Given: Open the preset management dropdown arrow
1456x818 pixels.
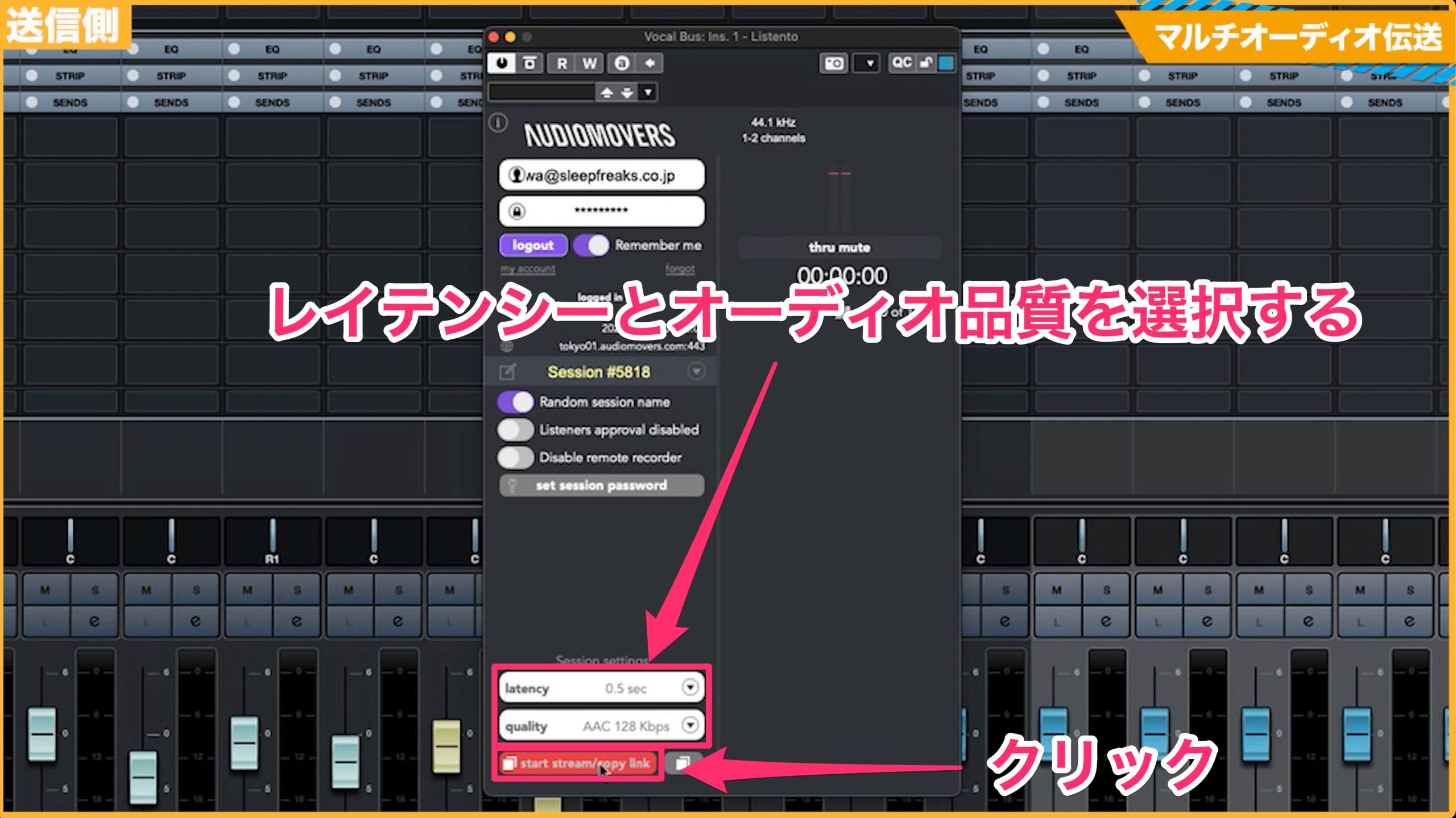Looking at the screenshot, I should click(648, 92).
